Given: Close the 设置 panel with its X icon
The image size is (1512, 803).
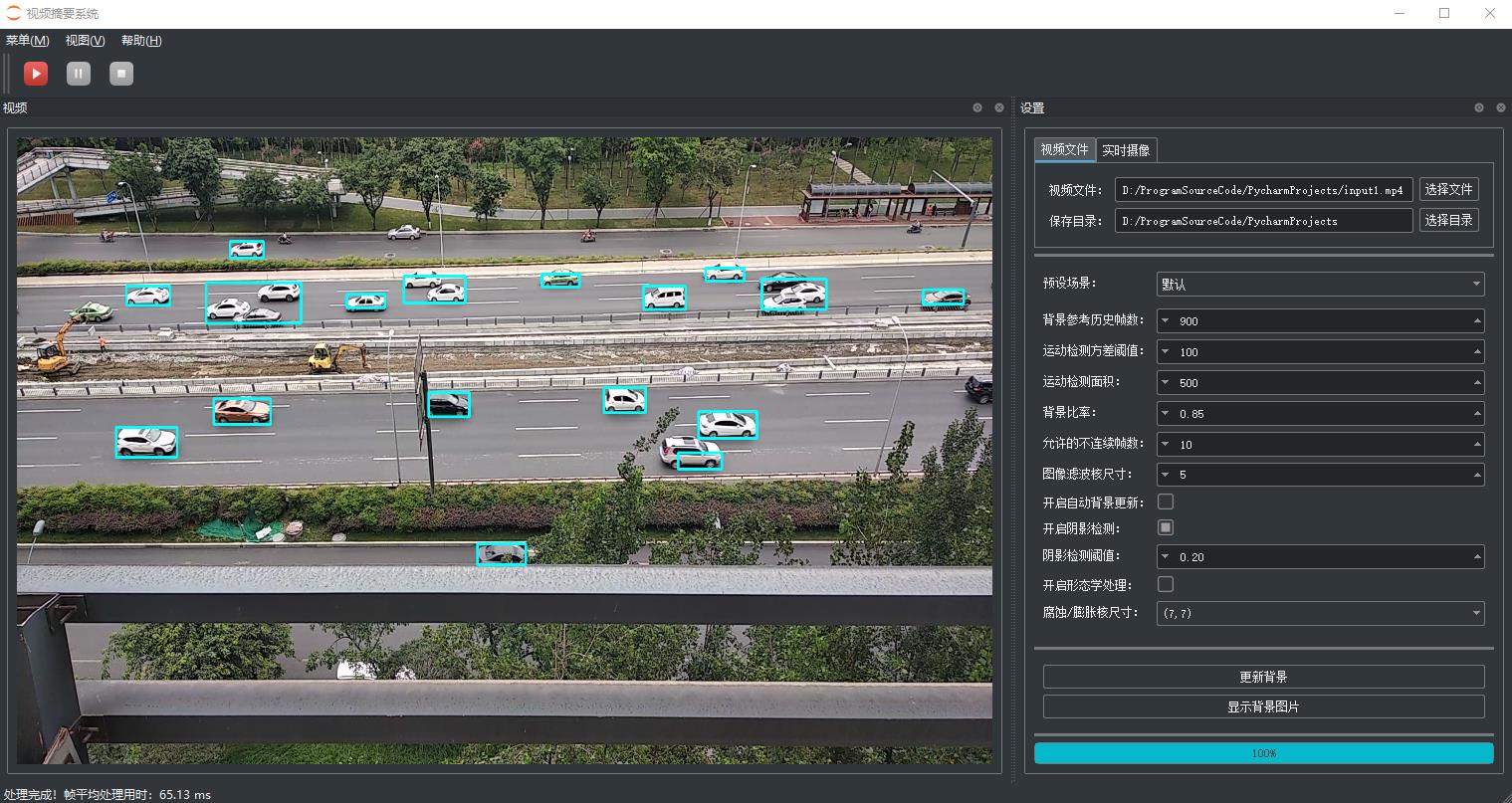Looking at the screenshot, I should tap(1499, 107).
